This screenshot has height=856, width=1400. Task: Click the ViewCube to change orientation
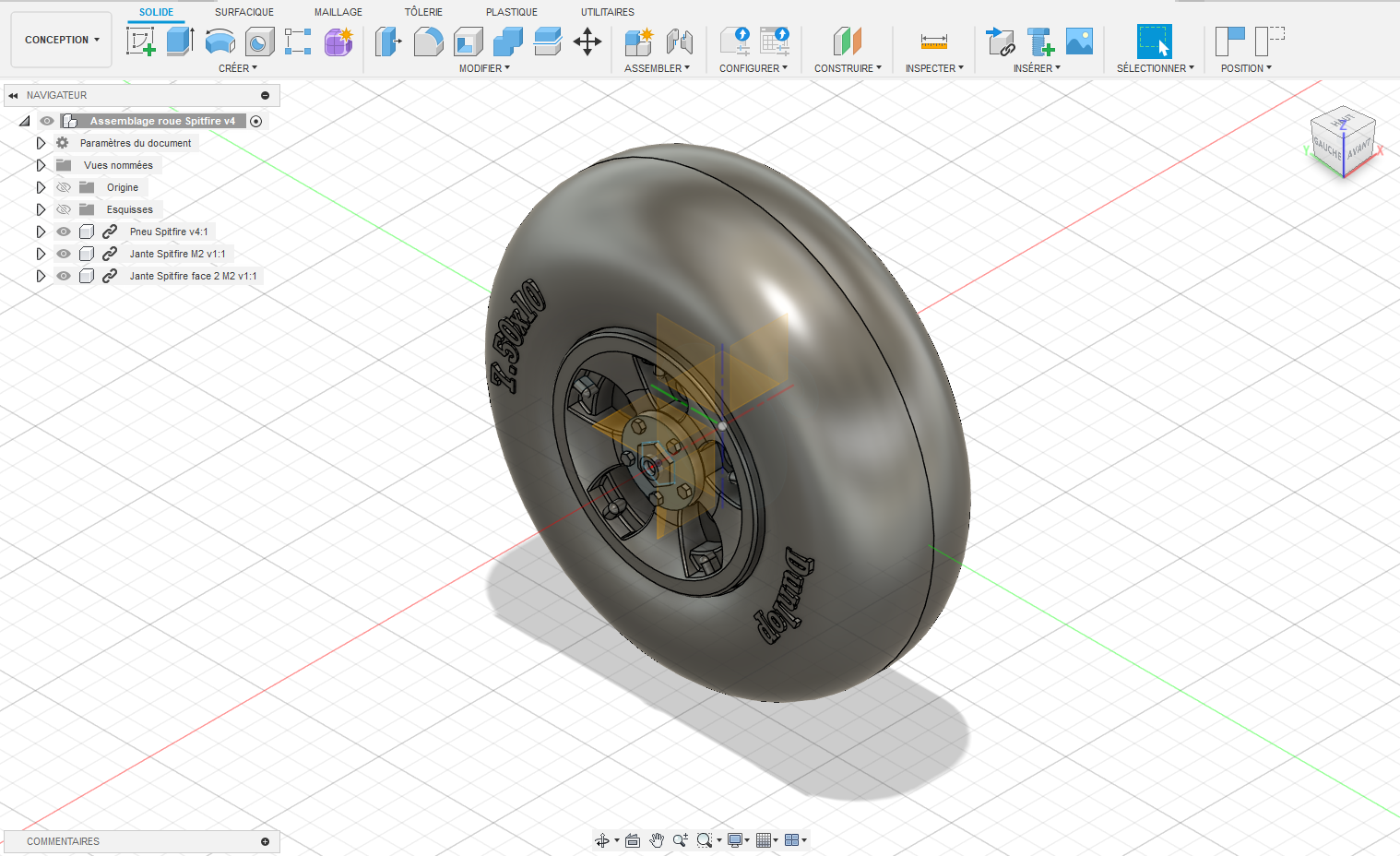(x=1343, y=142)
